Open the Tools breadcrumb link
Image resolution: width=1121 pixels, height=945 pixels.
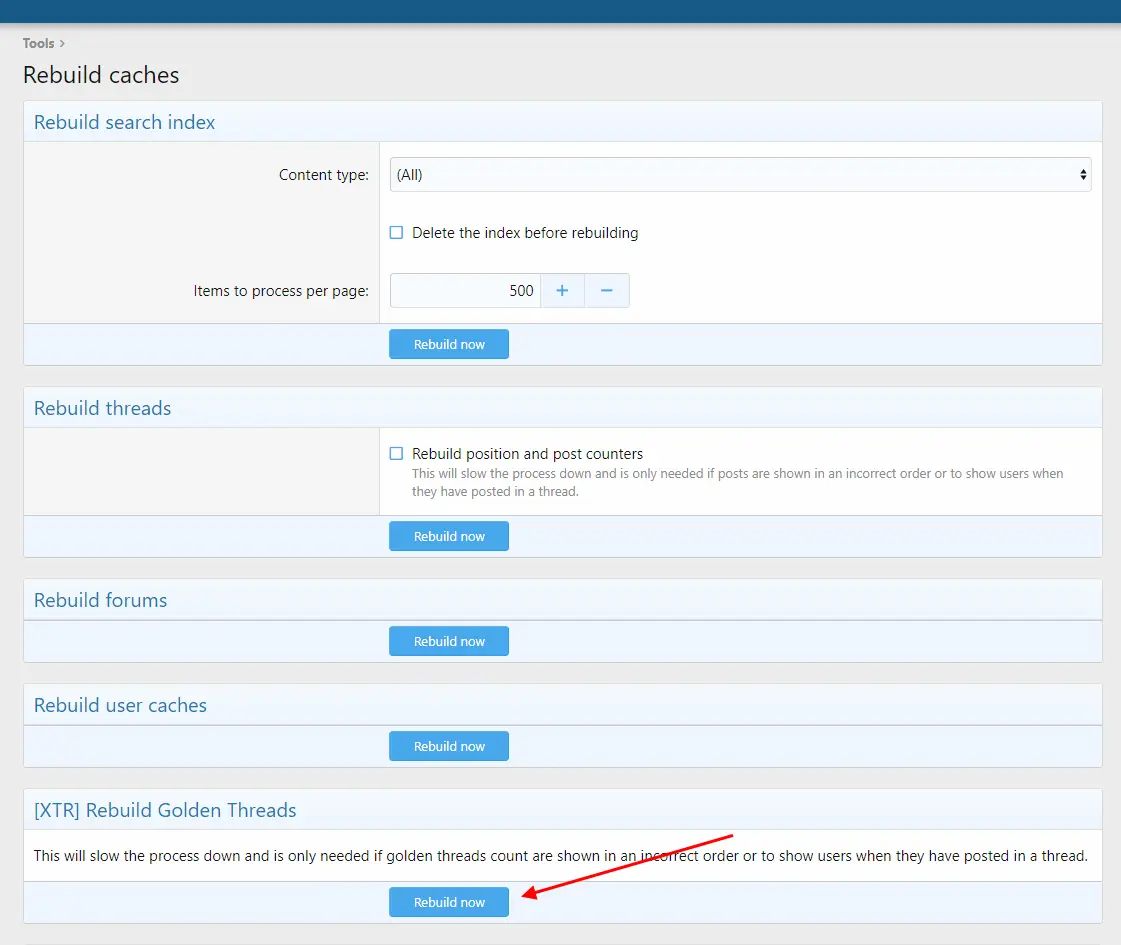point(38,44)
